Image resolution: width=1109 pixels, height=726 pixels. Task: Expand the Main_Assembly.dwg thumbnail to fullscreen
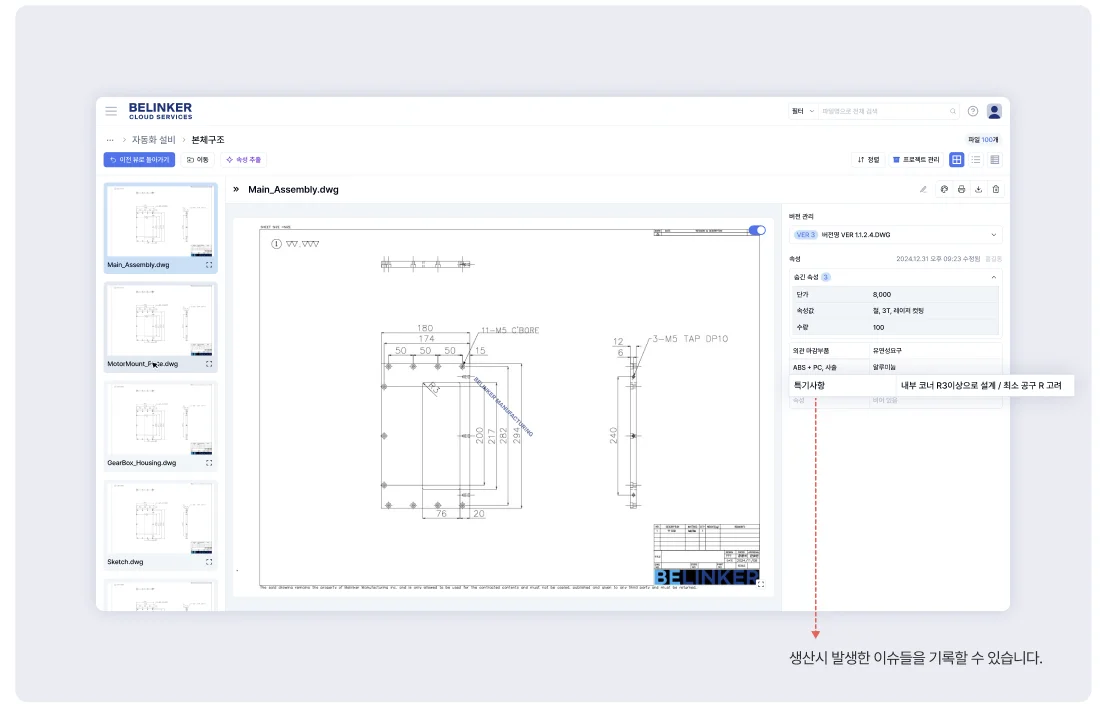[209, 265]
